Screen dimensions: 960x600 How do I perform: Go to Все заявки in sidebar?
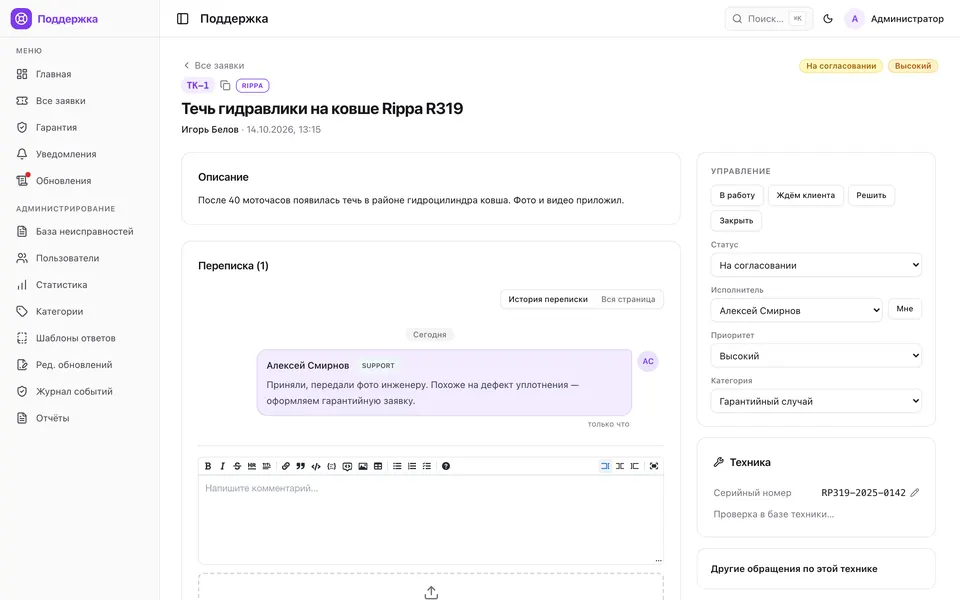80,100
